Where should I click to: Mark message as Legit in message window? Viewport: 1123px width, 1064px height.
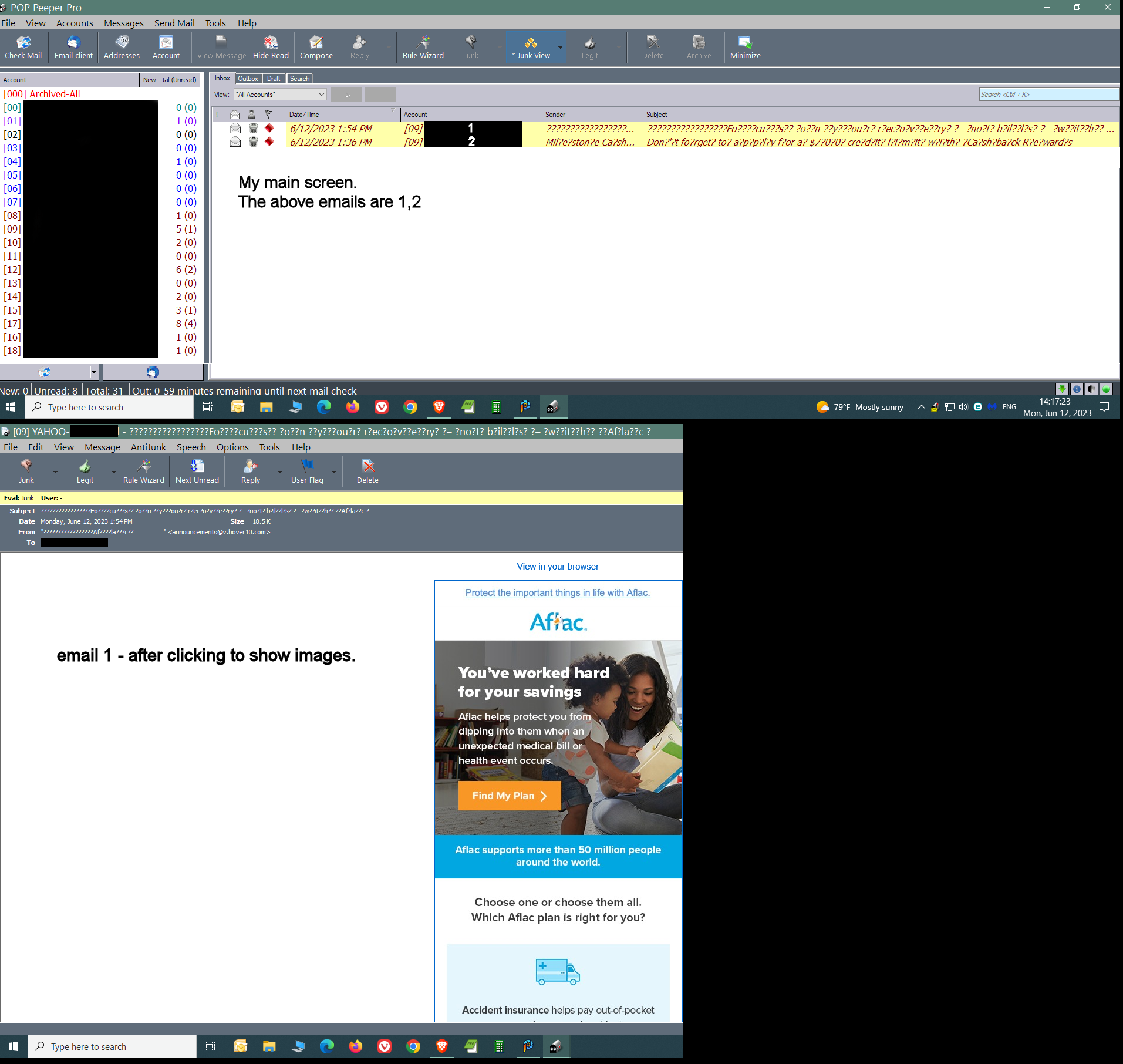85,472
